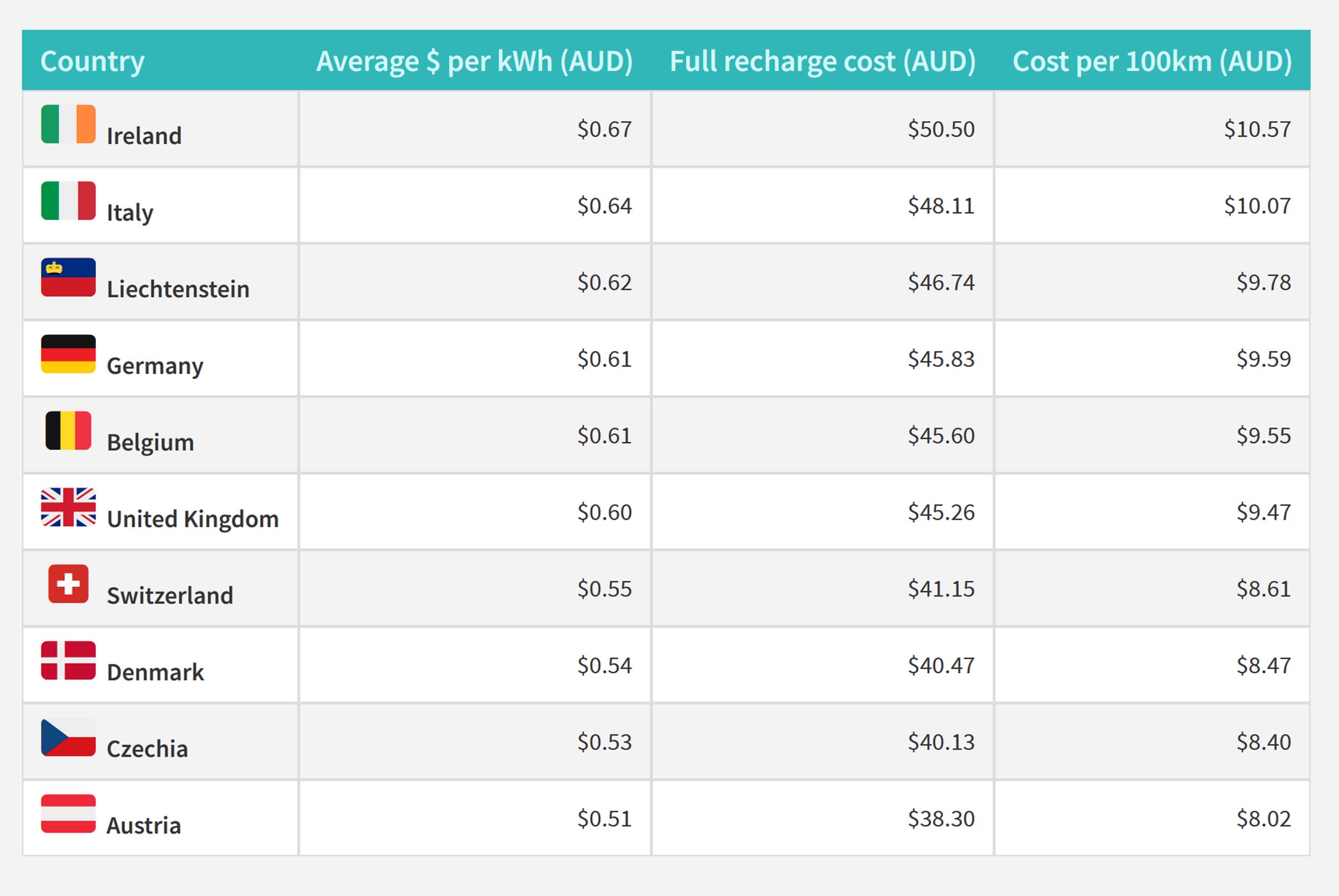1339x896 pixels.
Task: Click the Country column header
Action: coord(92,62)
